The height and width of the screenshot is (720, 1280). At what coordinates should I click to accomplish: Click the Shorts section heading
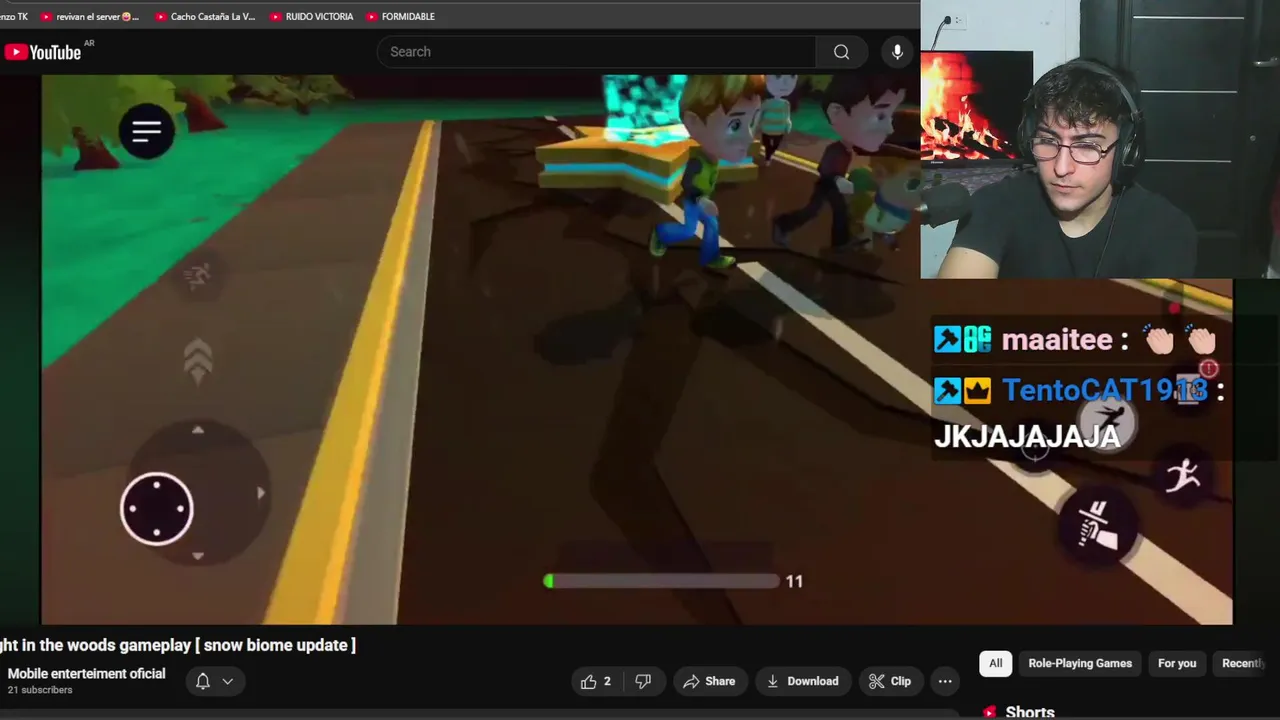click(1030, 712)
